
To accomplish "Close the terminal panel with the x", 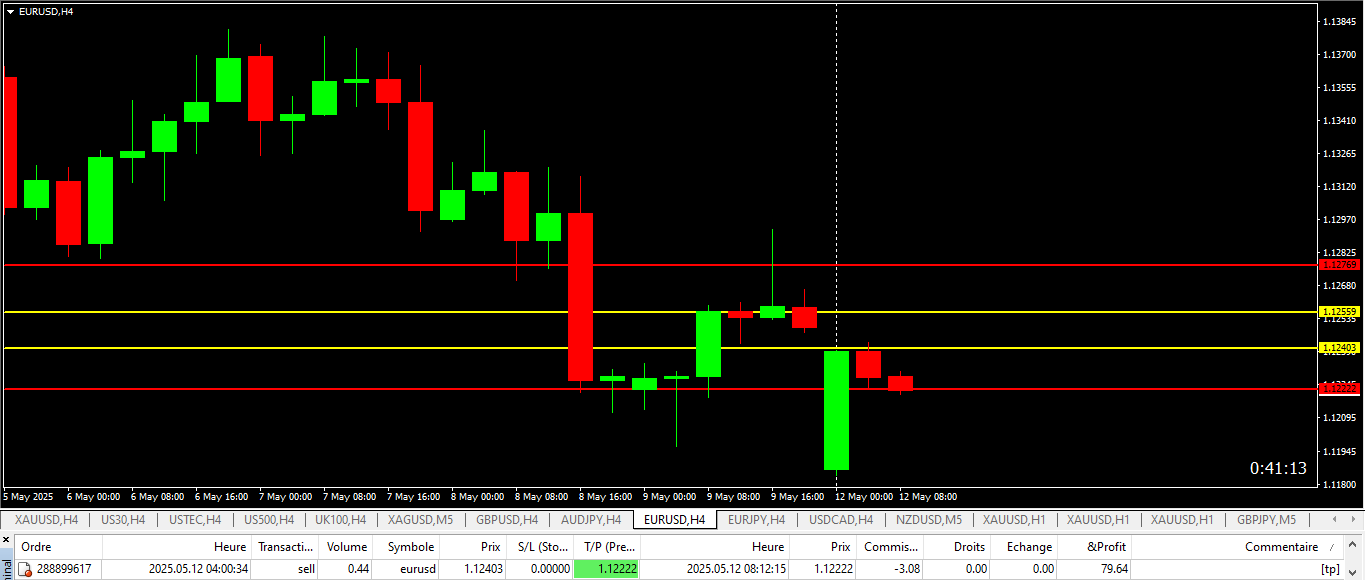I will pos(5,540).
